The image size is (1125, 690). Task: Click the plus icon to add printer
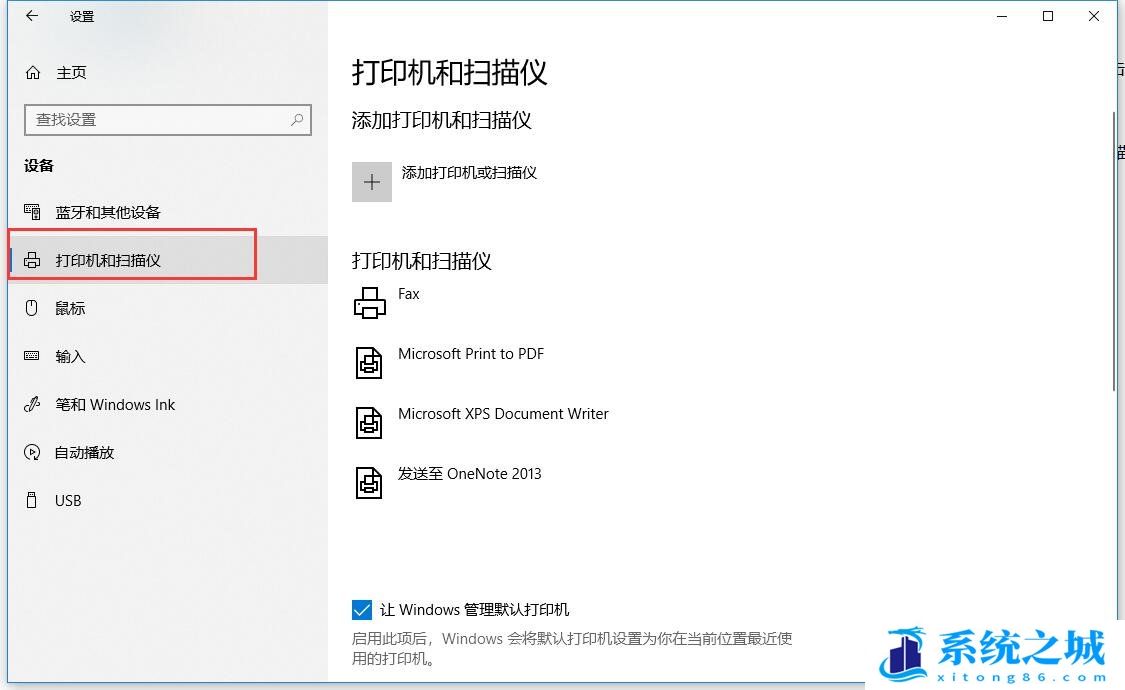[372, 182]
